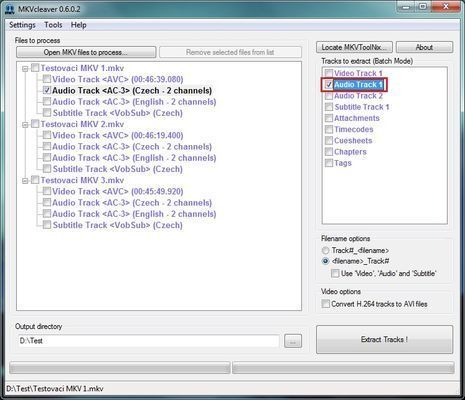Browse for output directory with ... button
465x400 pixels.
[x=293, y=341]
